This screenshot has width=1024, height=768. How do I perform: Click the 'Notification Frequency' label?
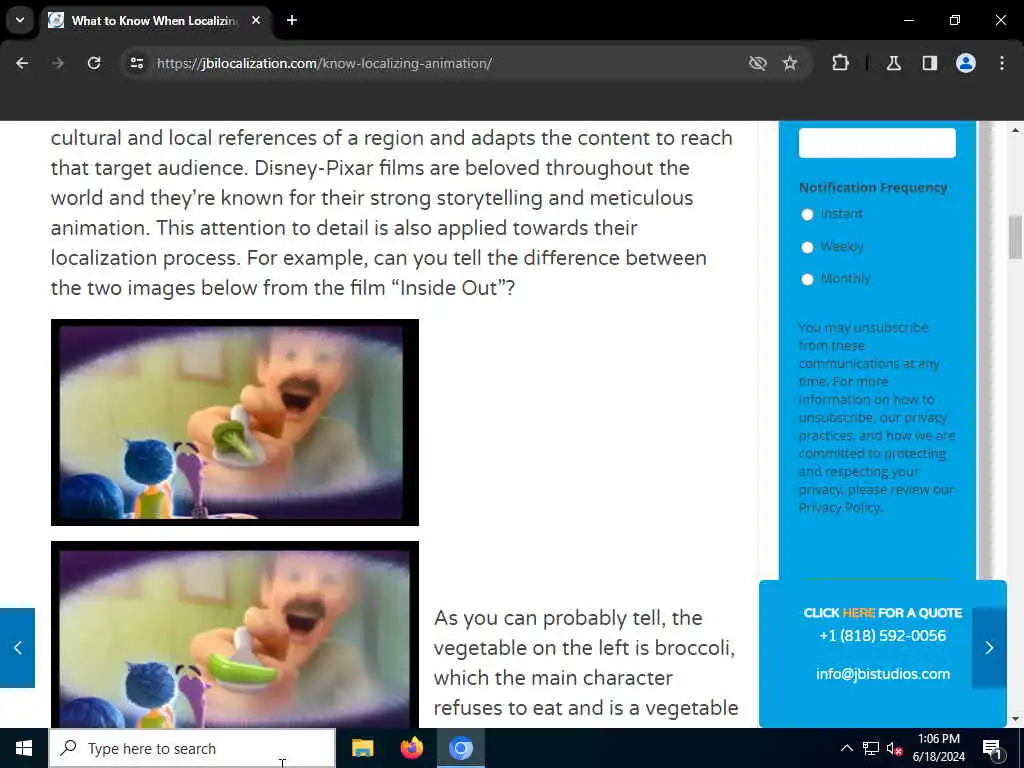point(873,187)
